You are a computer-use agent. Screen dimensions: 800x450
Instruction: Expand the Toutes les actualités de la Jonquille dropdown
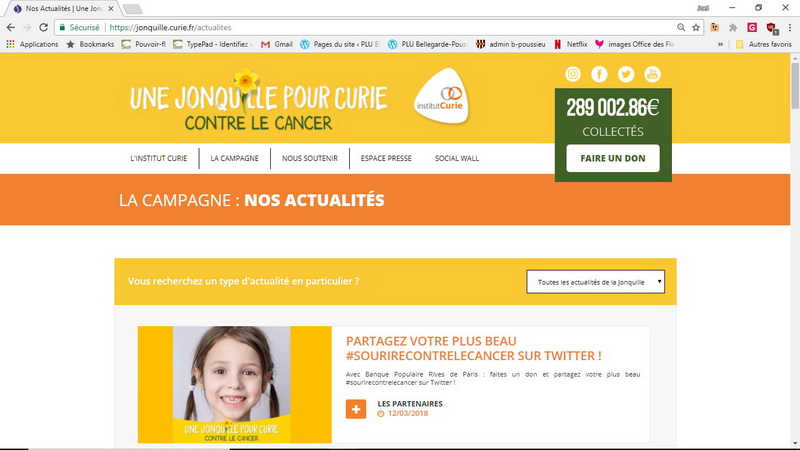pyautogui.click(x=595, y=282)
